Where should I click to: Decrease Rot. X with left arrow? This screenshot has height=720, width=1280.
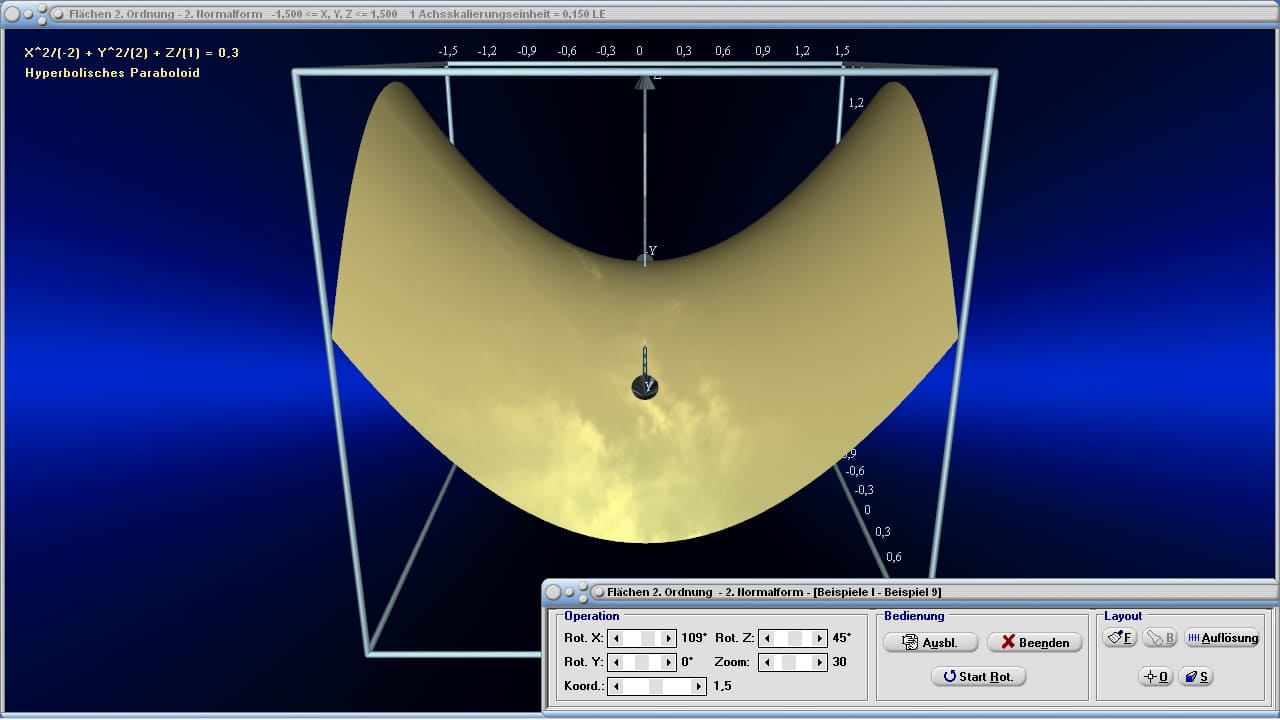(616, 638)
